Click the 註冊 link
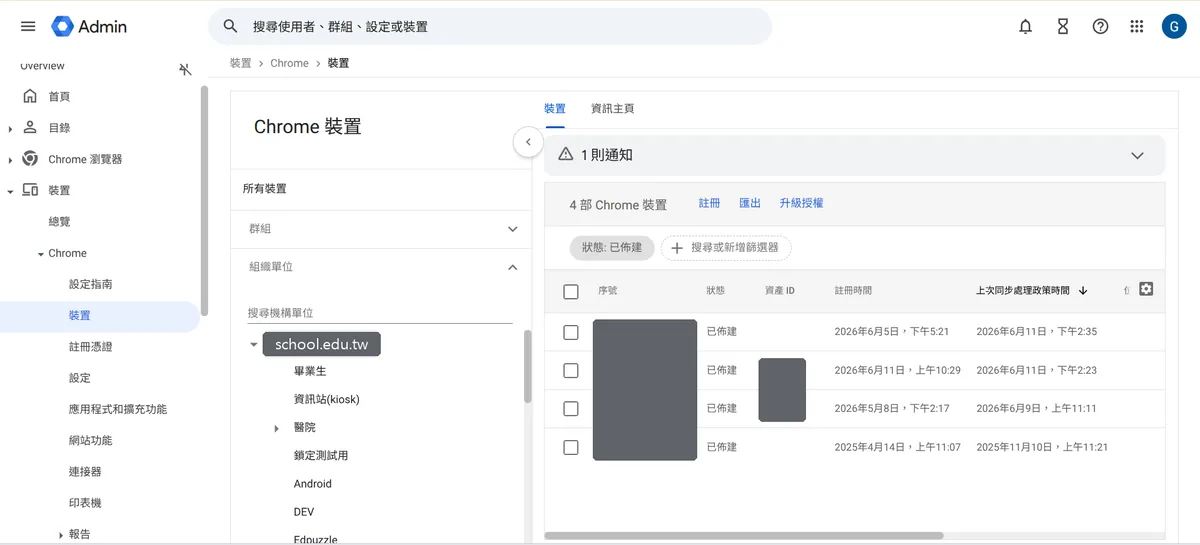The image size is (1200, 545). click(709, 203)
